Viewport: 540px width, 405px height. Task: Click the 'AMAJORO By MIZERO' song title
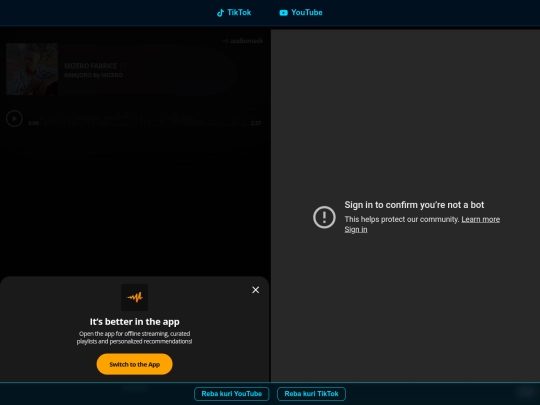(x=93, y=75)
